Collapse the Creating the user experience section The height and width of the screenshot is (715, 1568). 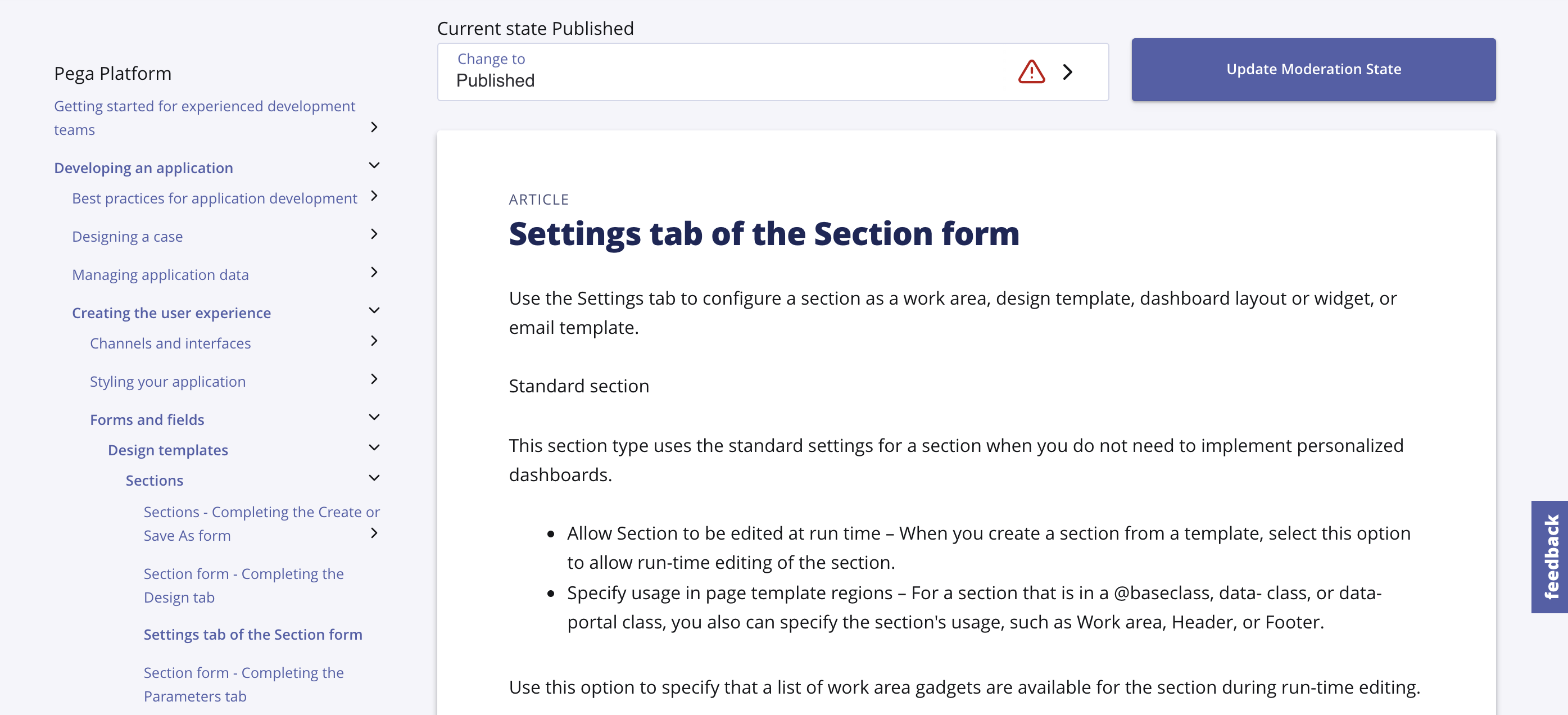tap(374, 310)
